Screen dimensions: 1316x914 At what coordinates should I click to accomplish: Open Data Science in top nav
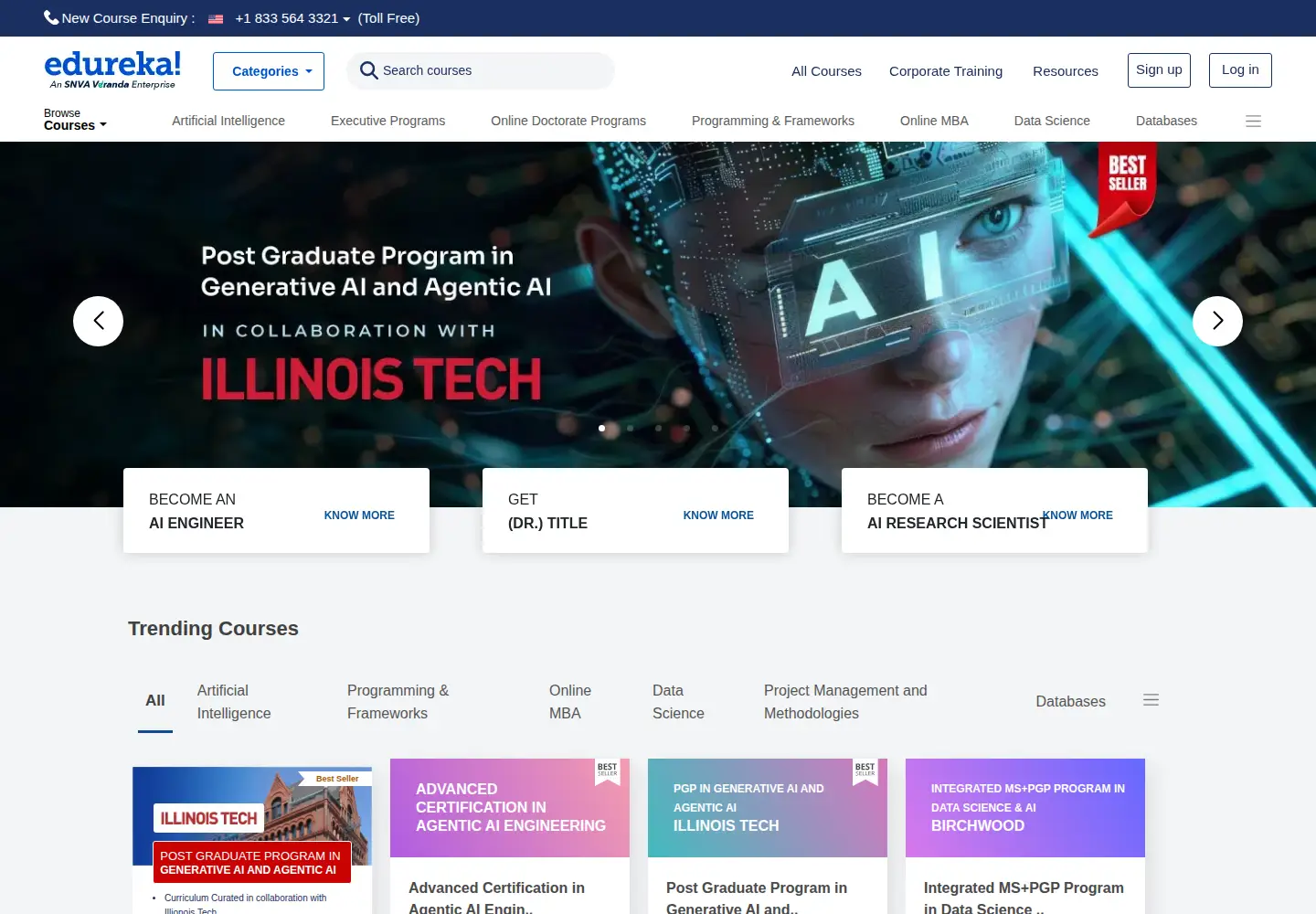[1052, 121]
